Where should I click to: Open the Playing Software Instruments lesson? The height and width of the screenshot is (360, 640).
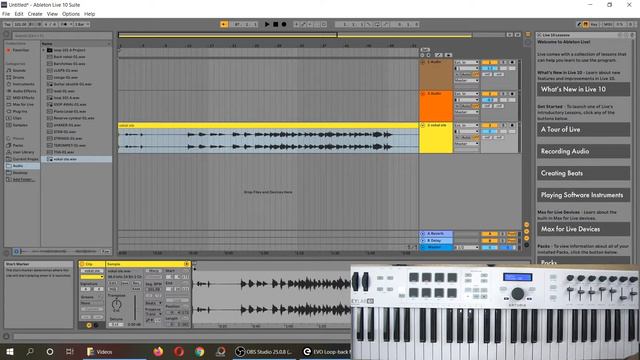pos(583,195)
